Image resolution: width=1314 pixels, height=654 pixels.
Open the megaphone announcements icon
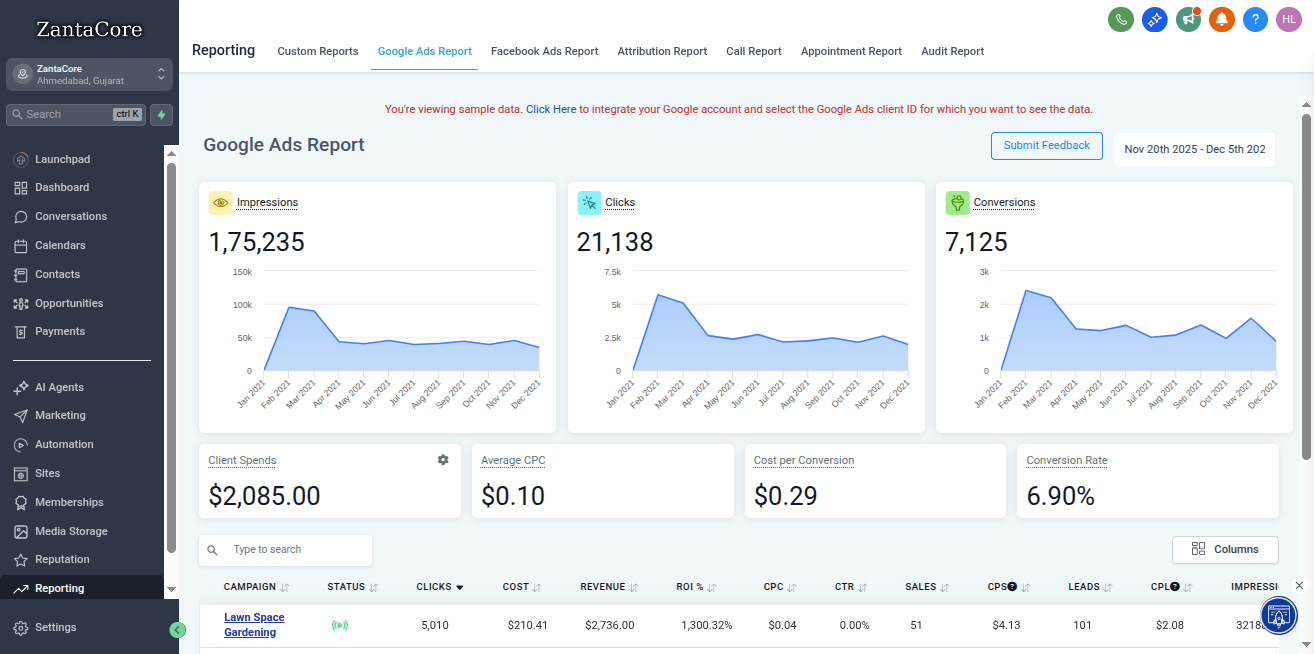pyautogui.click(x=1188, y=18)
